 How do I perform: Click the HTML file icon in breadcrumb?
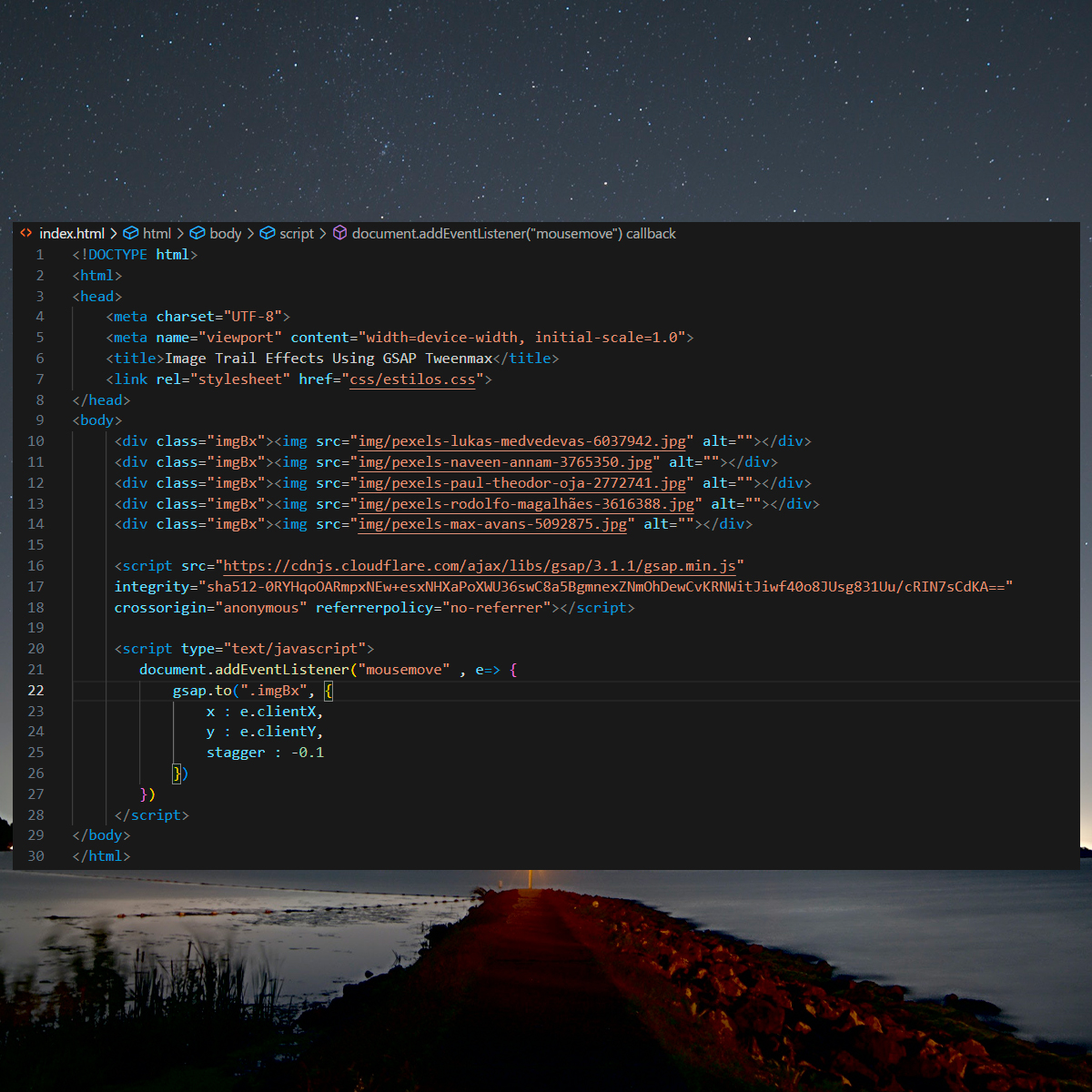[25, 233]
